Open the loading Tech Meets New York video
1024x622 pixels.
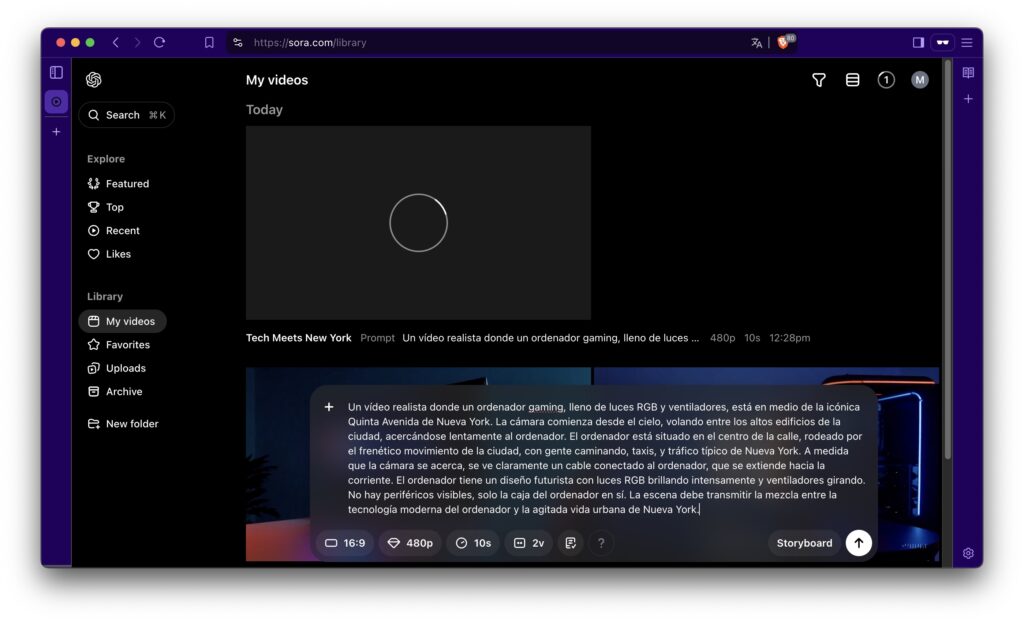[x=419, y=223]
